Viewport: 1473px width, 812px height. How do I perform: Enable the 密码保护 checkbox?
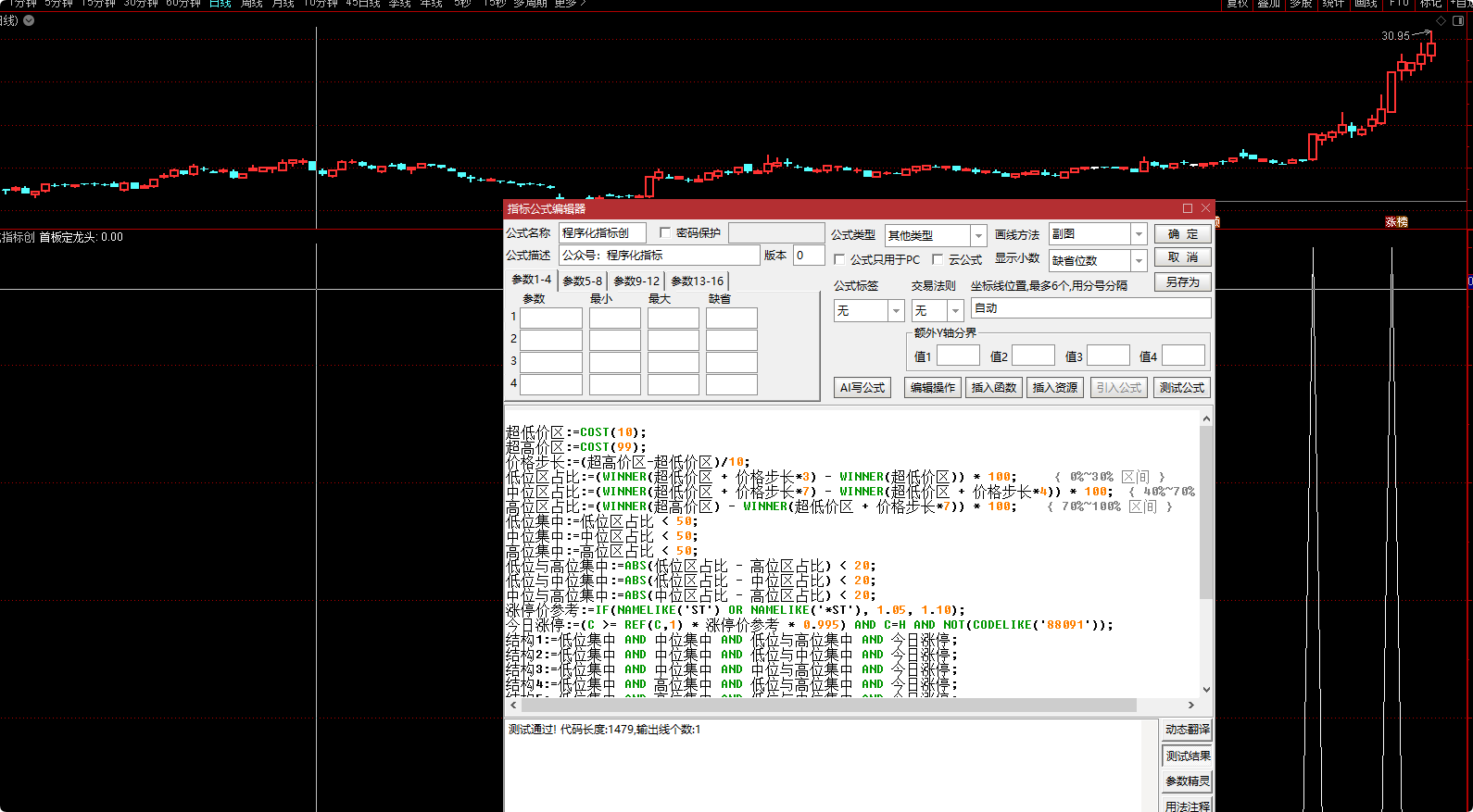665,232
